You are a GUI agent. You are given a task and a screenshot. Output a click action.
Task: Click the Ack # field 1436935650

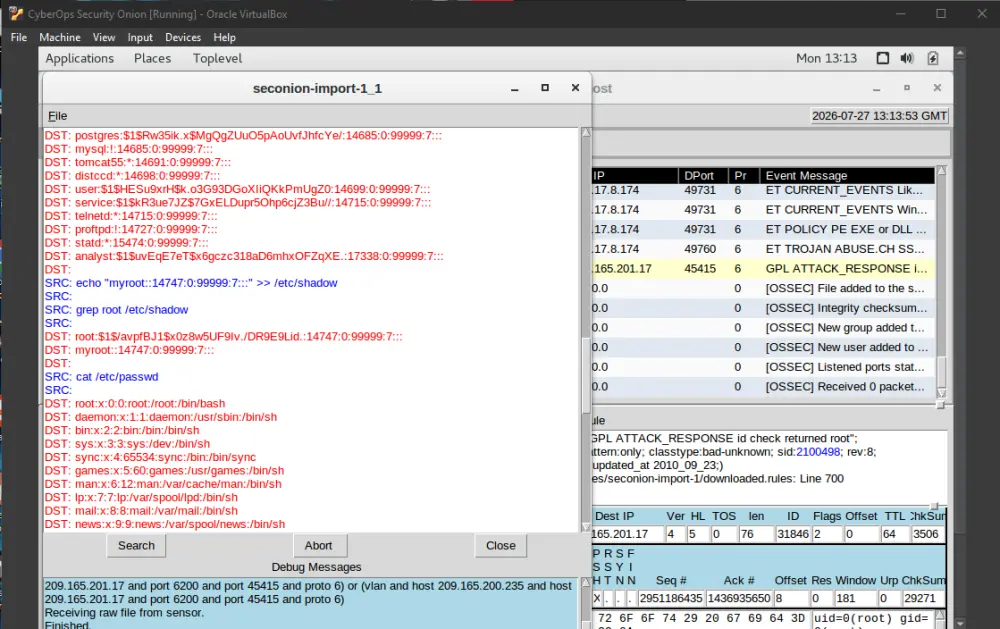tap(739, 598)
